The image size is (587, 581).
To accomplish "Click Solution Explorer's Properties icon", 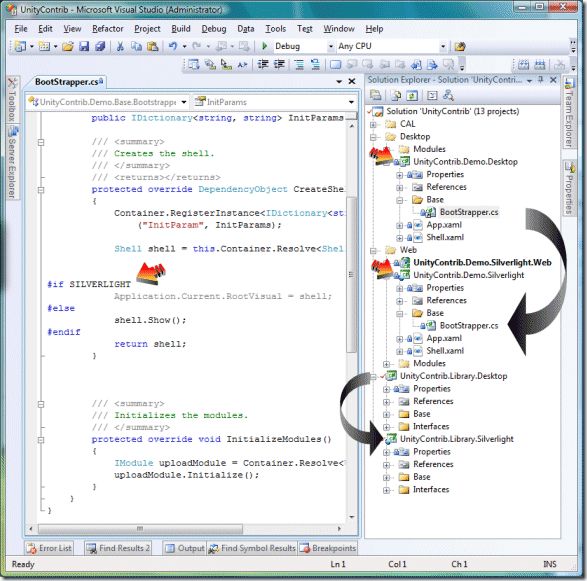I will point(375,95).
